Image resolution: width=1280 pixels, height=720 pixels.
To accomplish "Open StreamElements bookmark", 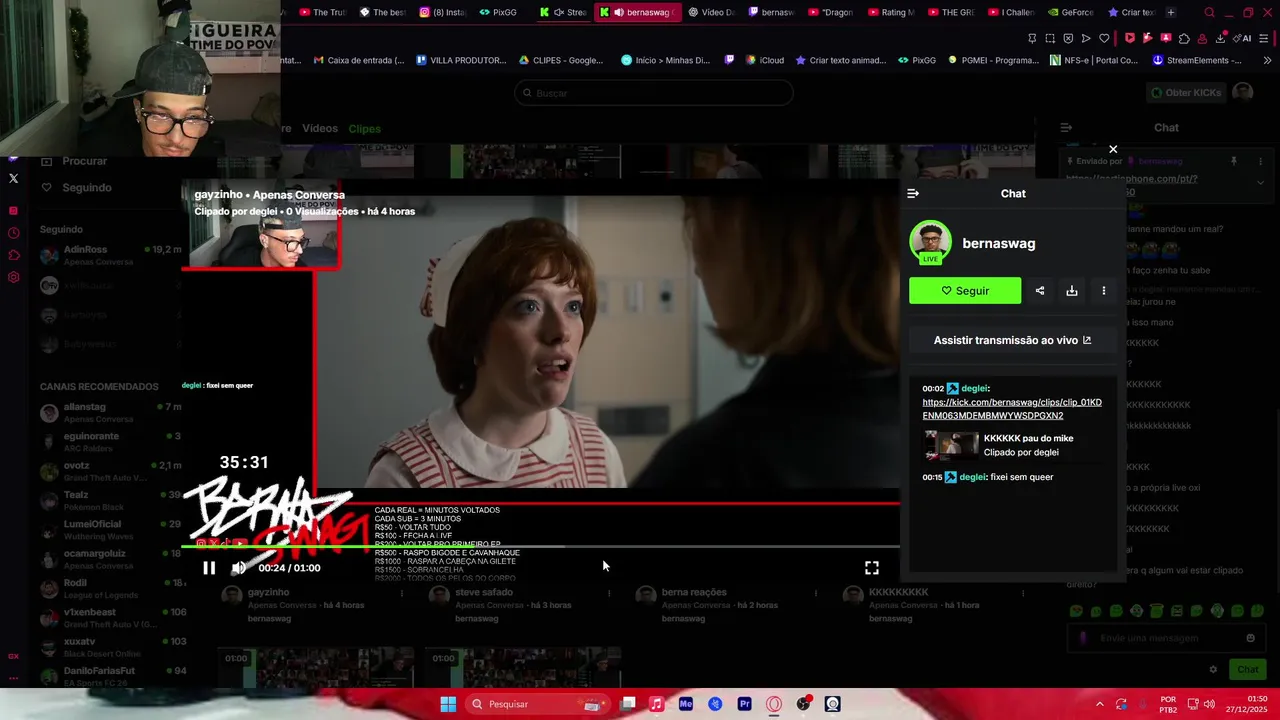I will 1197,60.
